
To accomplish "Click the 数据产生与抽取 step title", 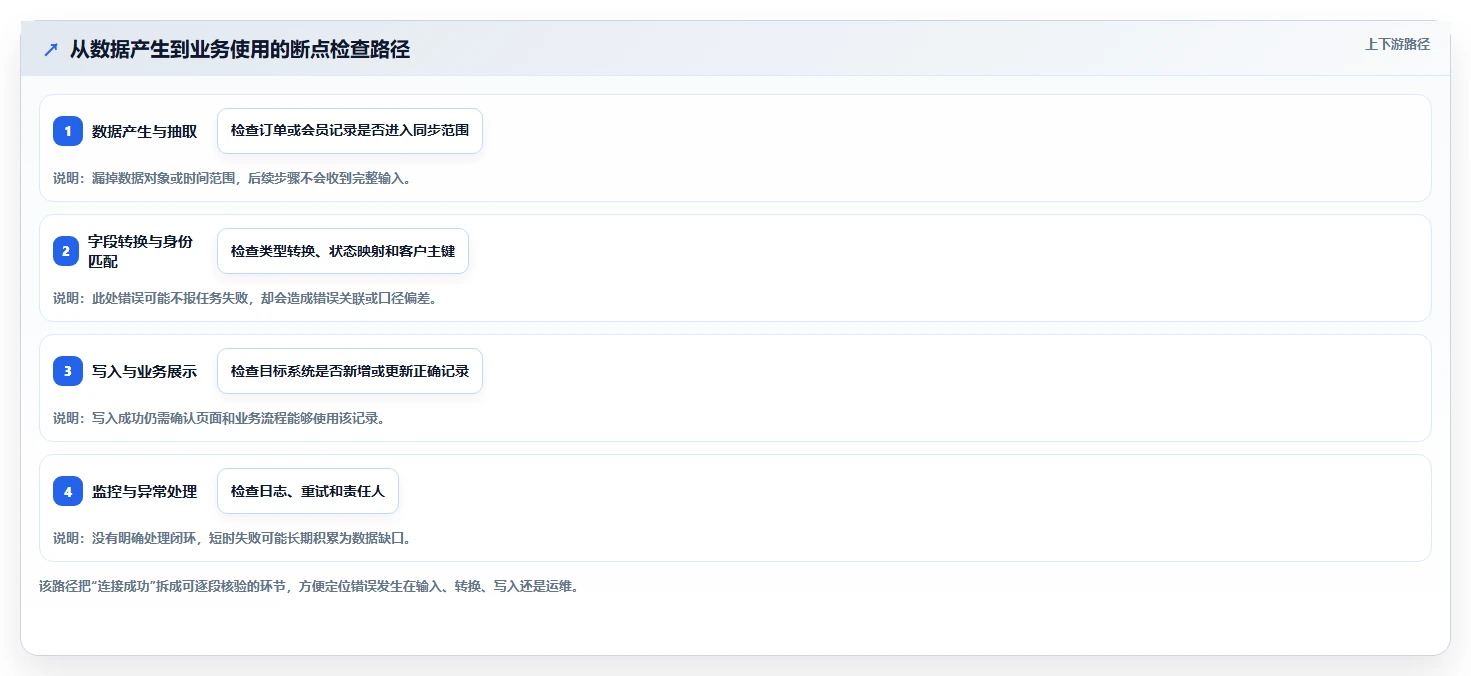I will [x=144, y=131].
